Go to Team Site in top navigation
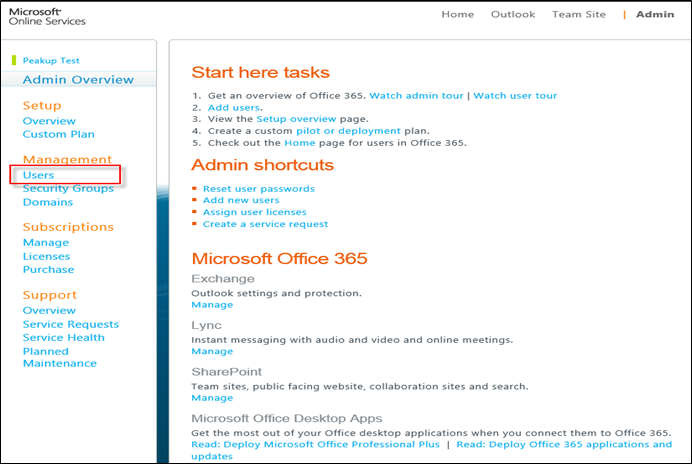This screenshot has height=464, width=692. click(x=579, y=15)
